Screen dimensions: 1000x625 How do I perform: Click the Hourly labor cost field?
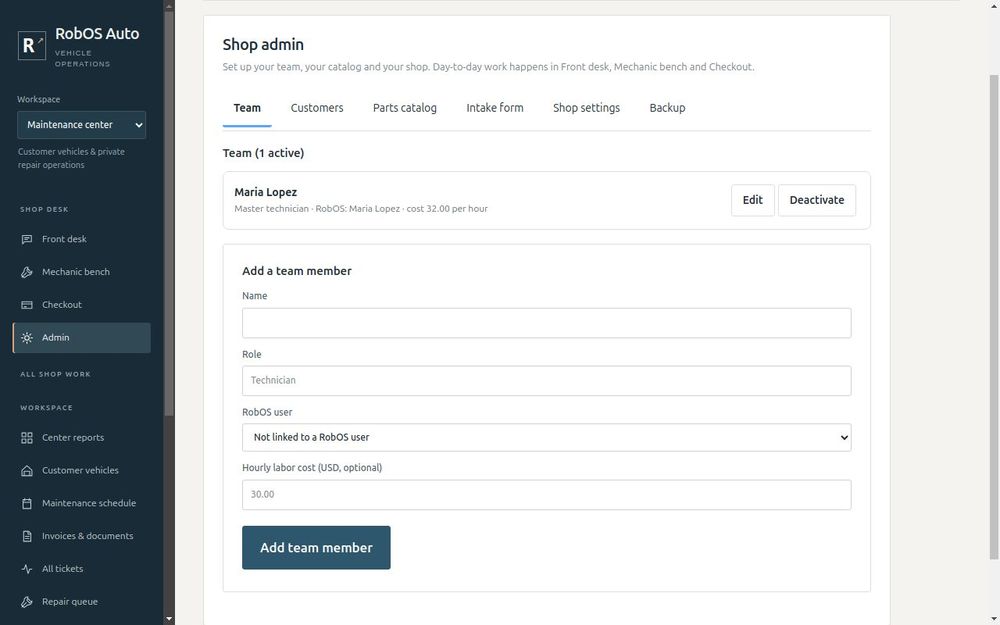547,495
